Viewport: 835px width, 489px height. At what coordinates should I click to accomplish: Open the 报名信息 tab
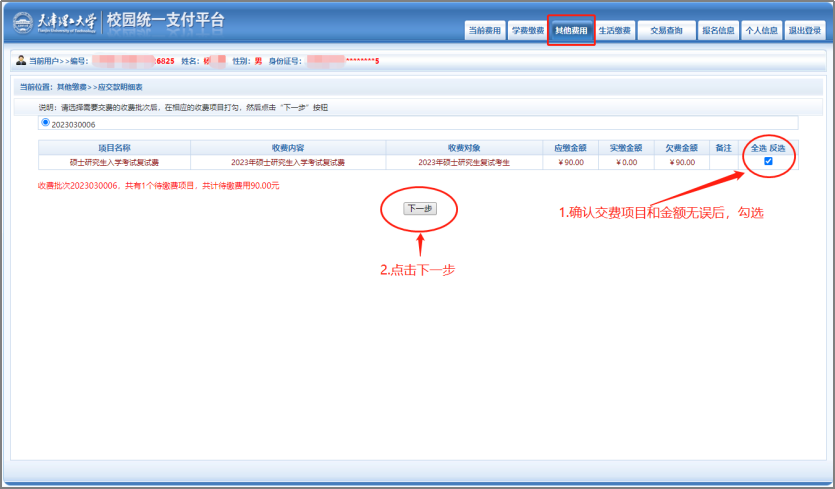(x=717, y=30)
